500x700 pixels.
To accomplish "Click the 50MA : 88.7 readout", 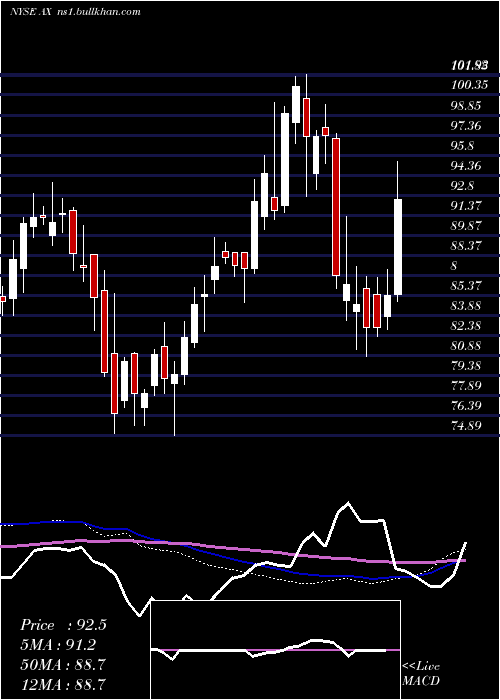I will pyautogui.click(x=63, y=665).
